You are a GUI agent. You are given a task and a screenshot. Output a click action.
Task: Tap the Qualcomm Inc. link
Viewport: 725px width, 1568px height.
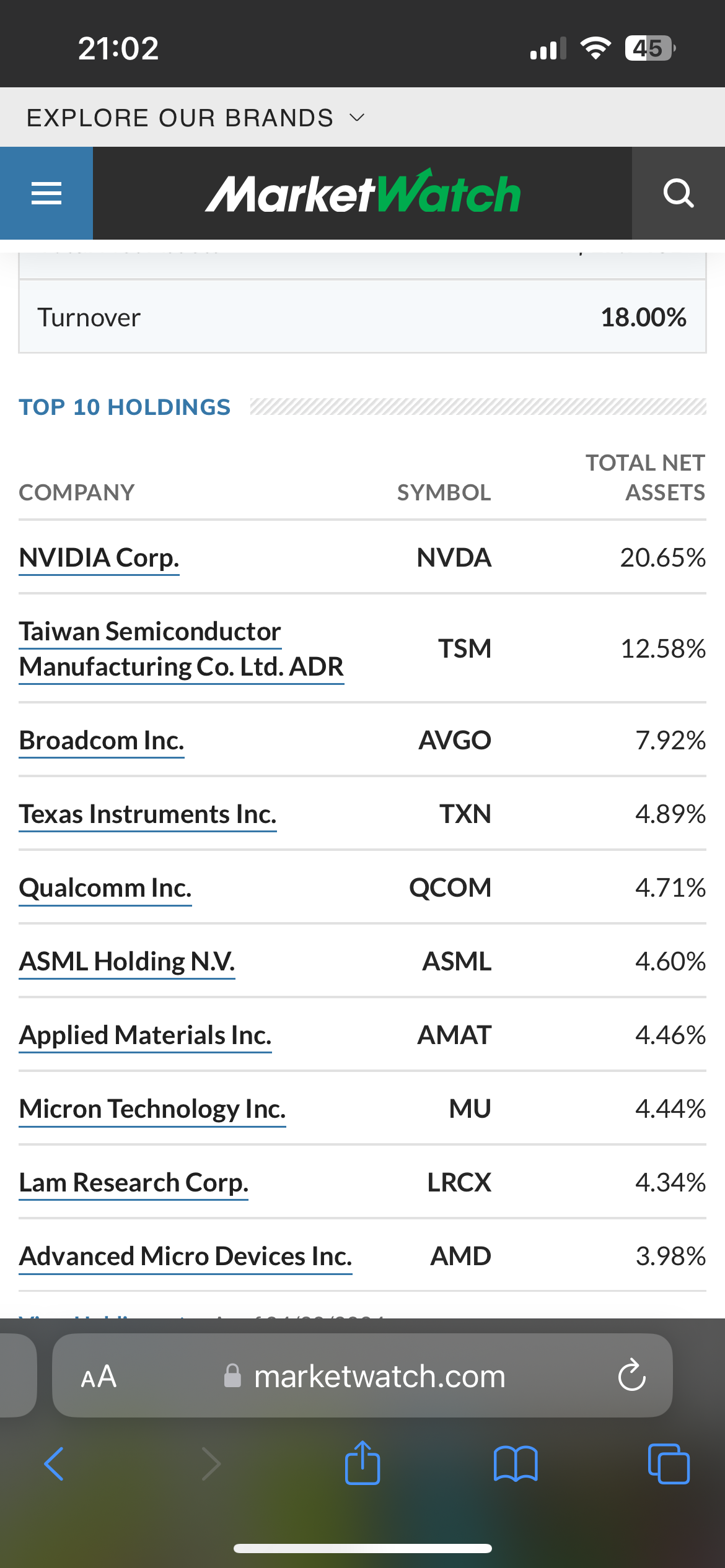(105, 888)
